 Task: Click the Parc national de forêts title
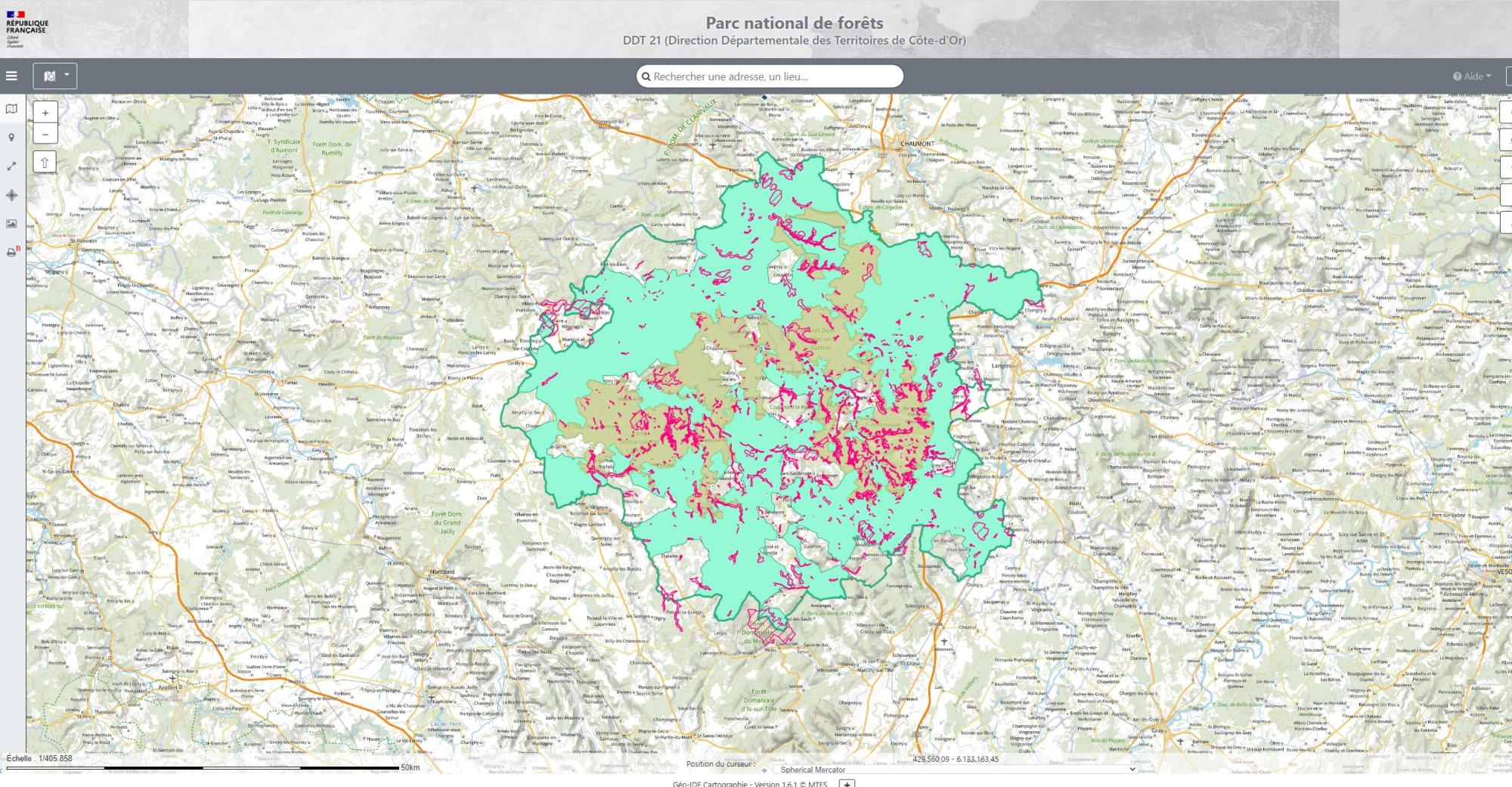794,23
